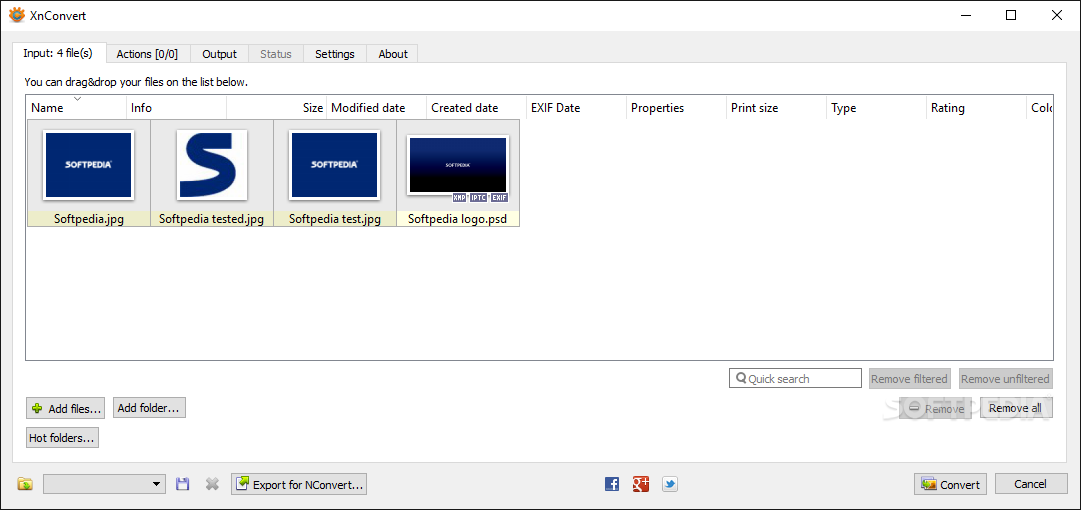Delete the script with the grey X icon
This screenshot has height=510, width=1081.
click(x=212, y=484)
